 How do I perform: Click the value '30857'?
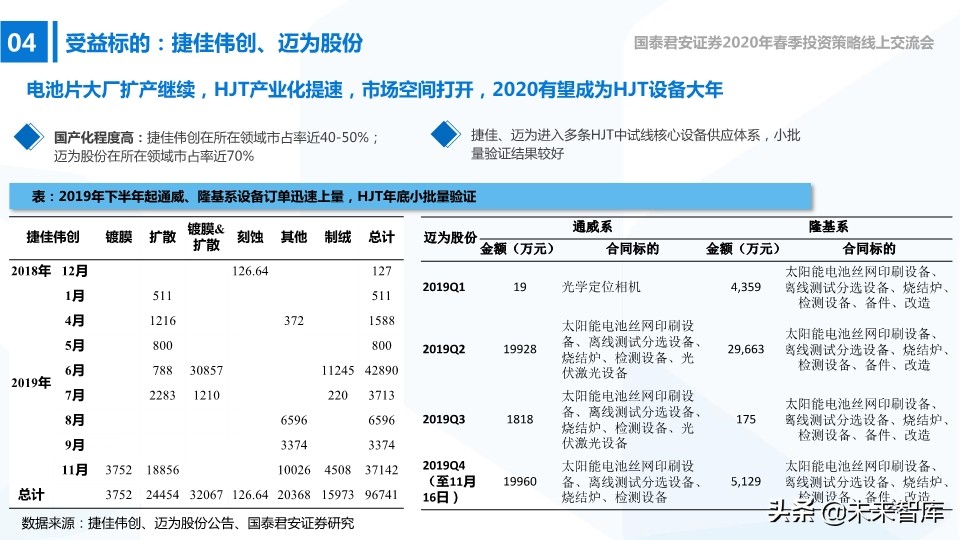(206, 370)
